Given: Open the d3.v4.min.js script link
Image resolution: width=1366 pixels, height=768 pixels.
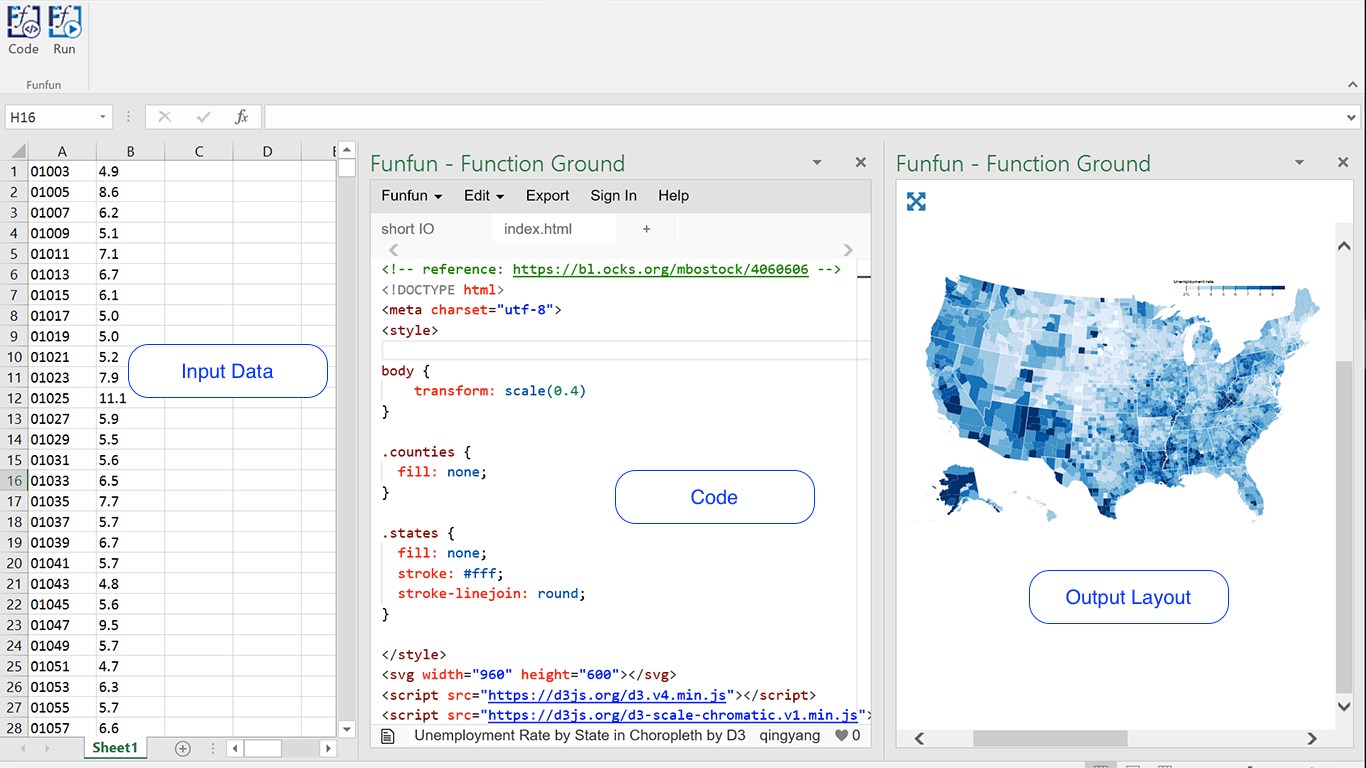Looking at the screenshot, I should [x=608, y=695].
